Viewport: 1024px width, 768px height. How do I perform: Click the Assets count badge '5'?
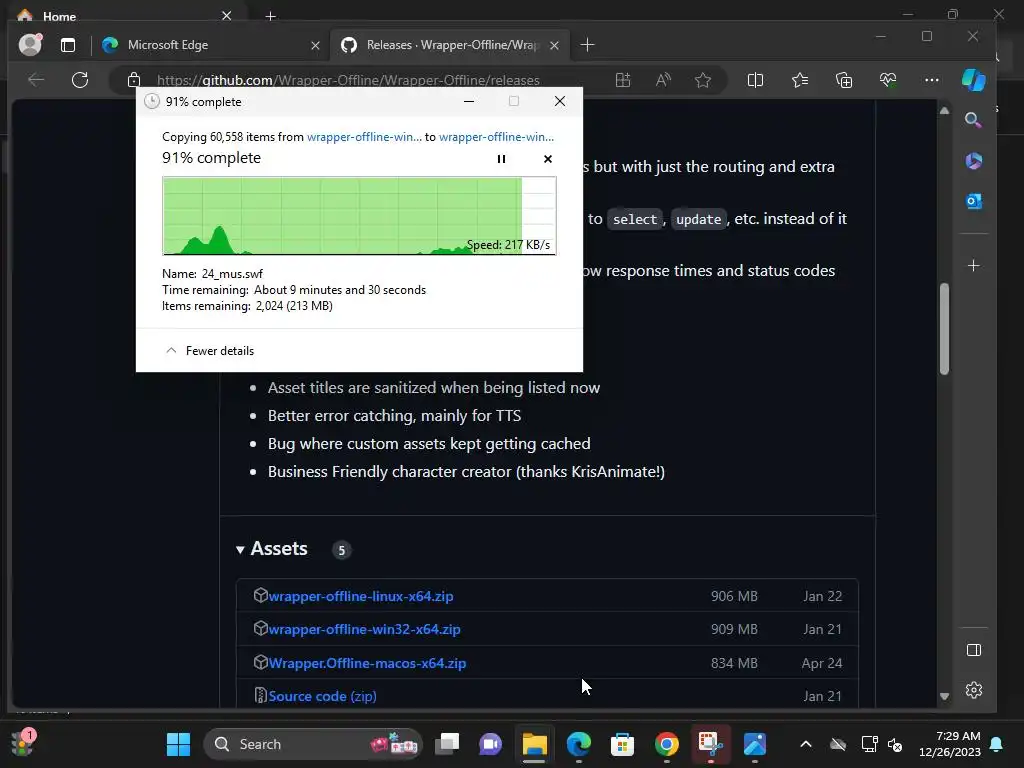(x=341, y=550)
